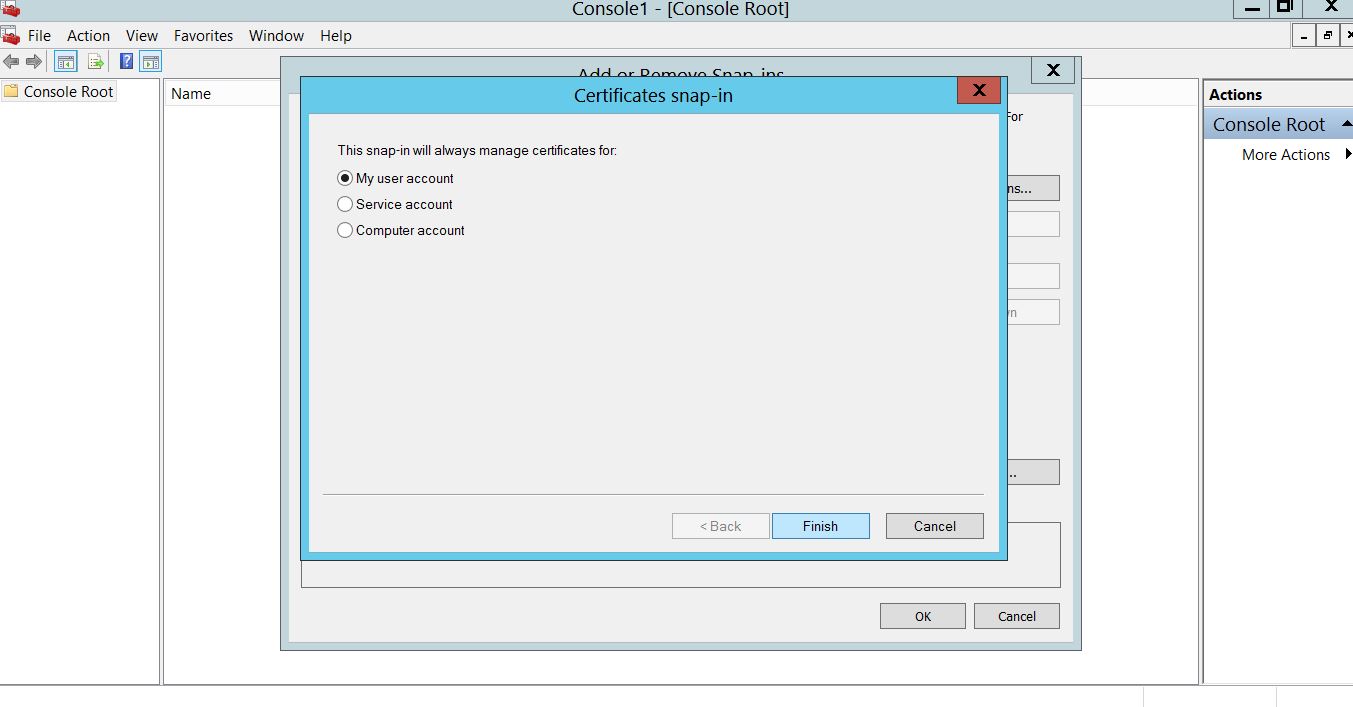Viewport: 1353px width, 707px height.
Task: Close Certificates snap-in with red X
Action: tap(978, 91)
